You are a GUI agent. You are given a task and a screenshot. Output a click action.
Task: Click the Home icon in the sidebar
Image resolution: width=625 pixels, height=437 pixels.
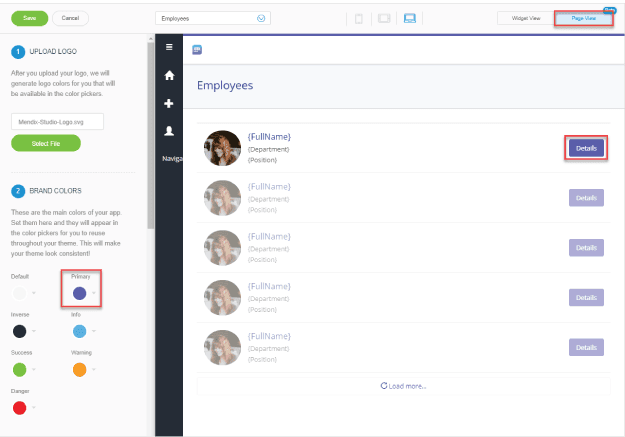pyautogui.click(x=169, y=75)
